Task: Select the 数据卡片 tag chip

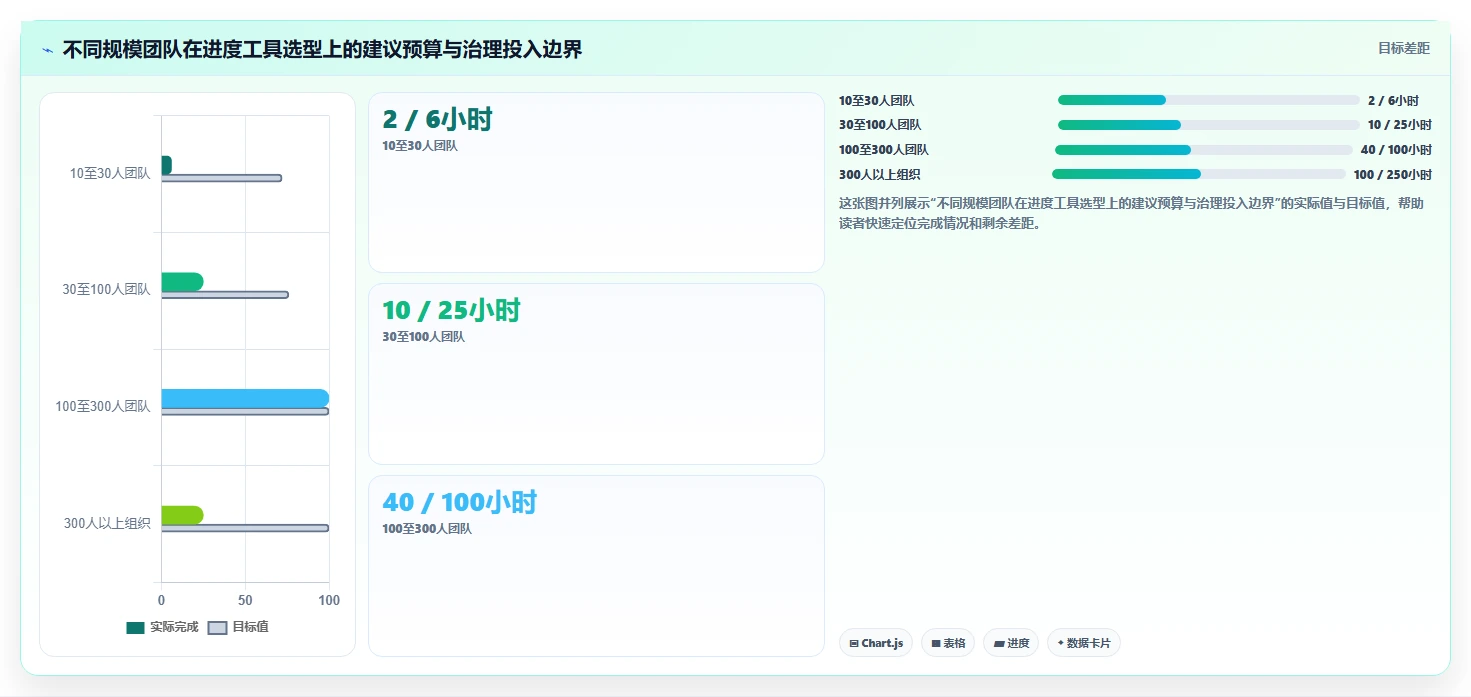Action: coord(1083,643)
